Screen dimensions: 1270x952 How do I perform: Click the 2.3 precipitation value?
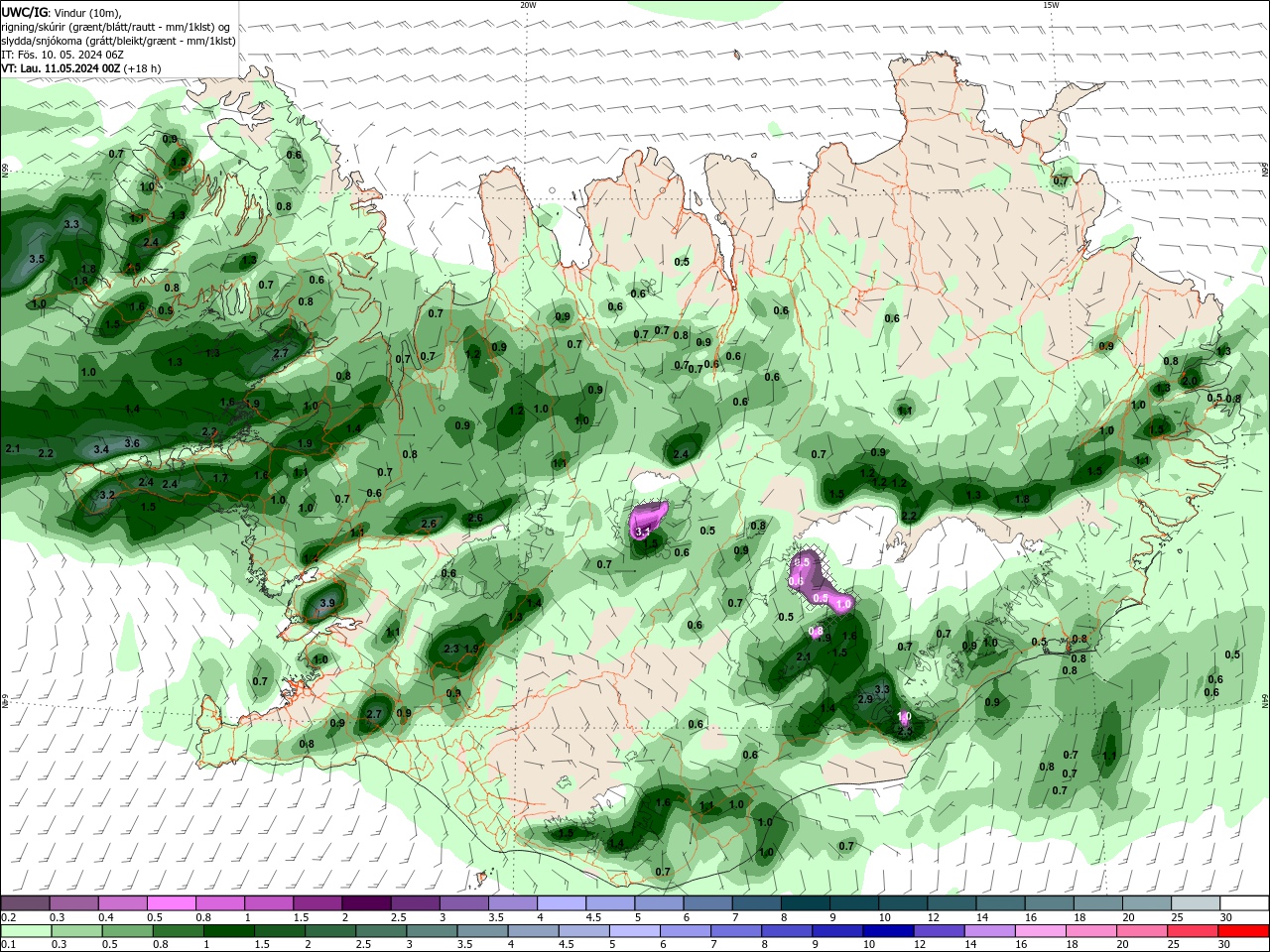pos(451,650)
